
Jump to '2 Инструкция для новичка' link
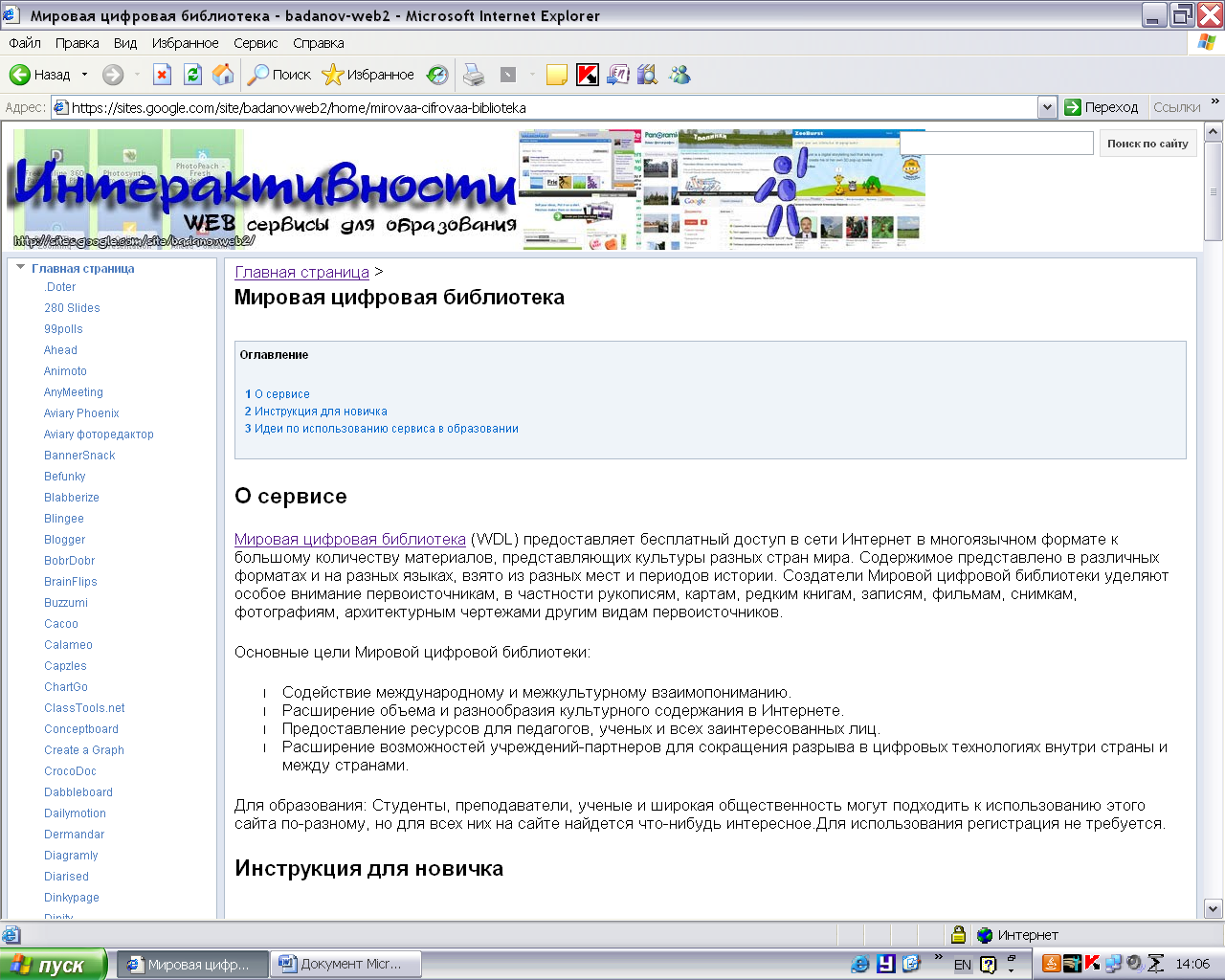coord(316,412)
